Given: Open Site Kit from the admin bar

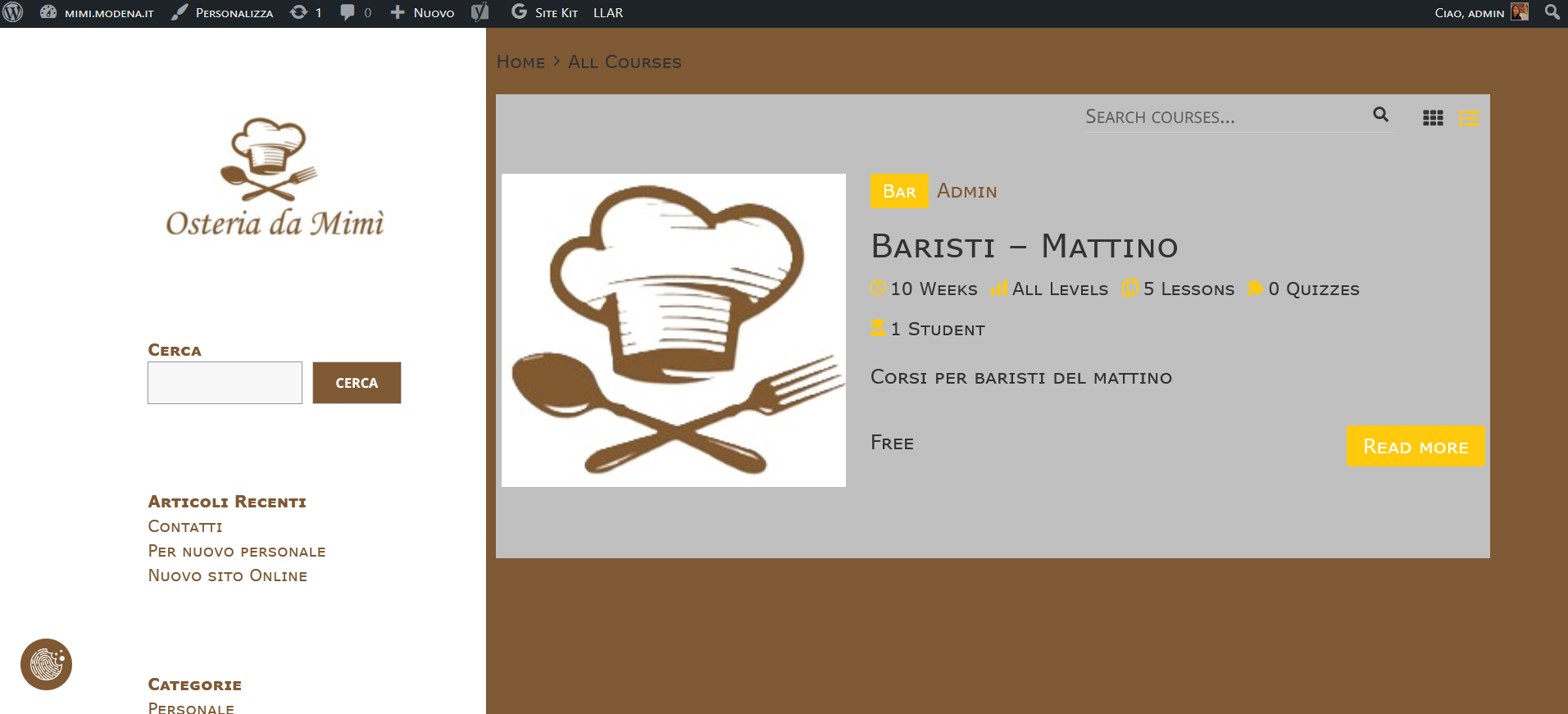Looking at the screenshot, I should point(545,13).
